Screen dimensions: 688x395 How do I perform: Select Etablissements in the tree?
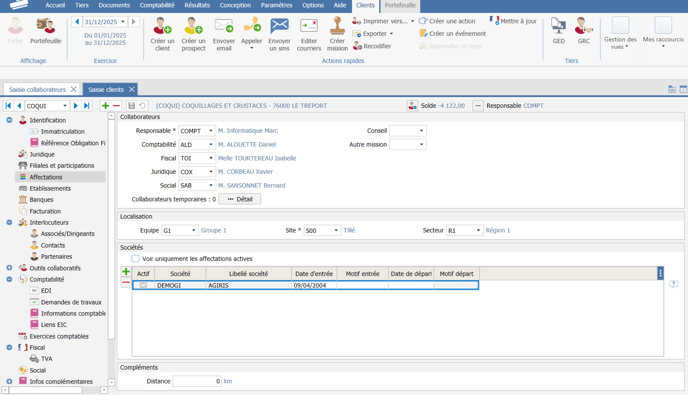pos(50,188)
